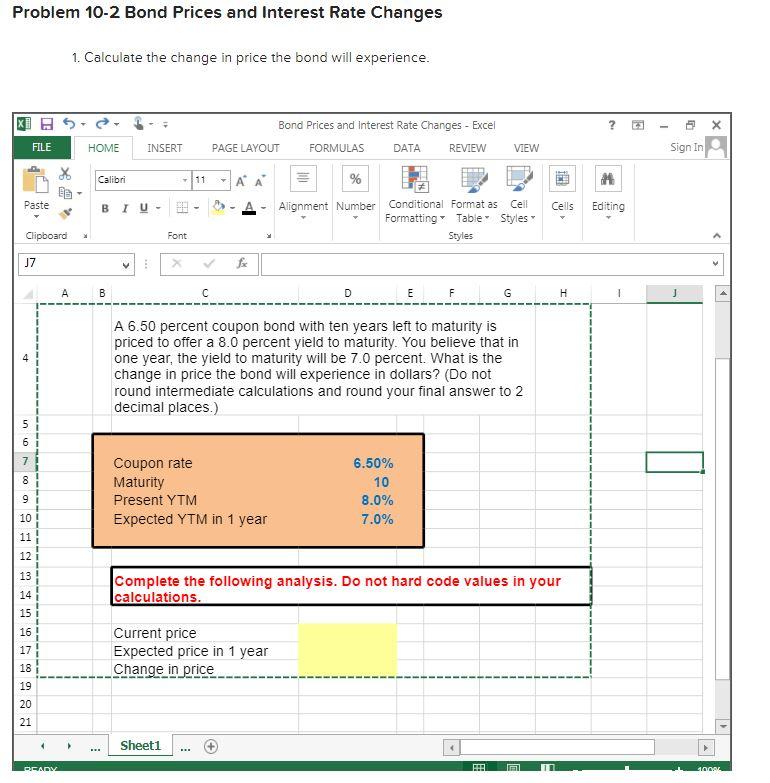Click the Undo arrow icon
Screen dimensions: 770x783
coord(69,124)
